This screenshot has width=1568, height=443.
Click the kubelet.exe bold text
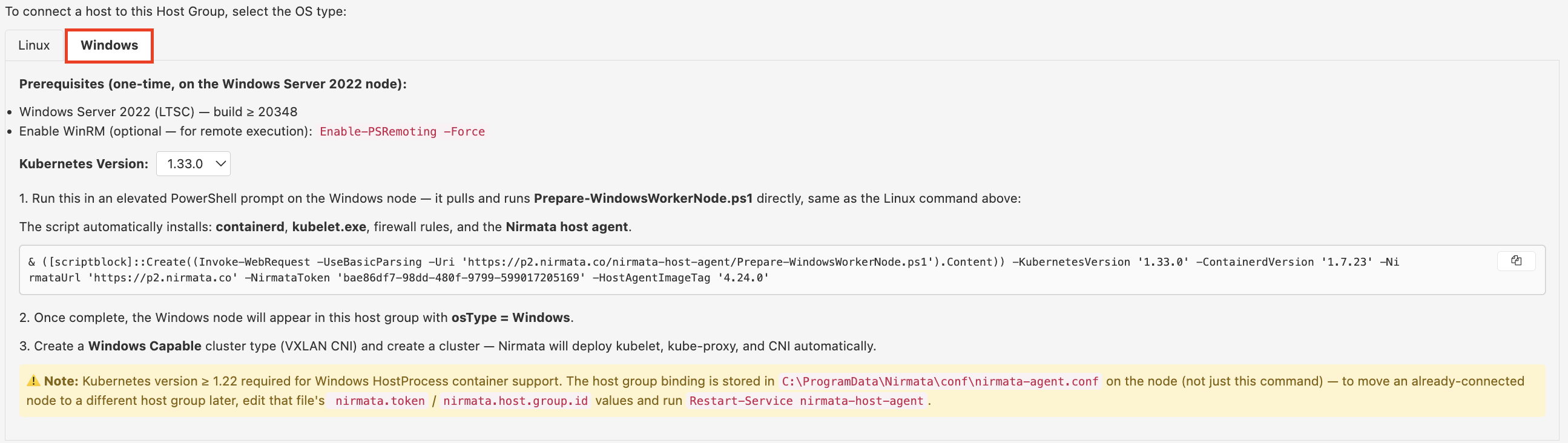[x=329, y=227]
